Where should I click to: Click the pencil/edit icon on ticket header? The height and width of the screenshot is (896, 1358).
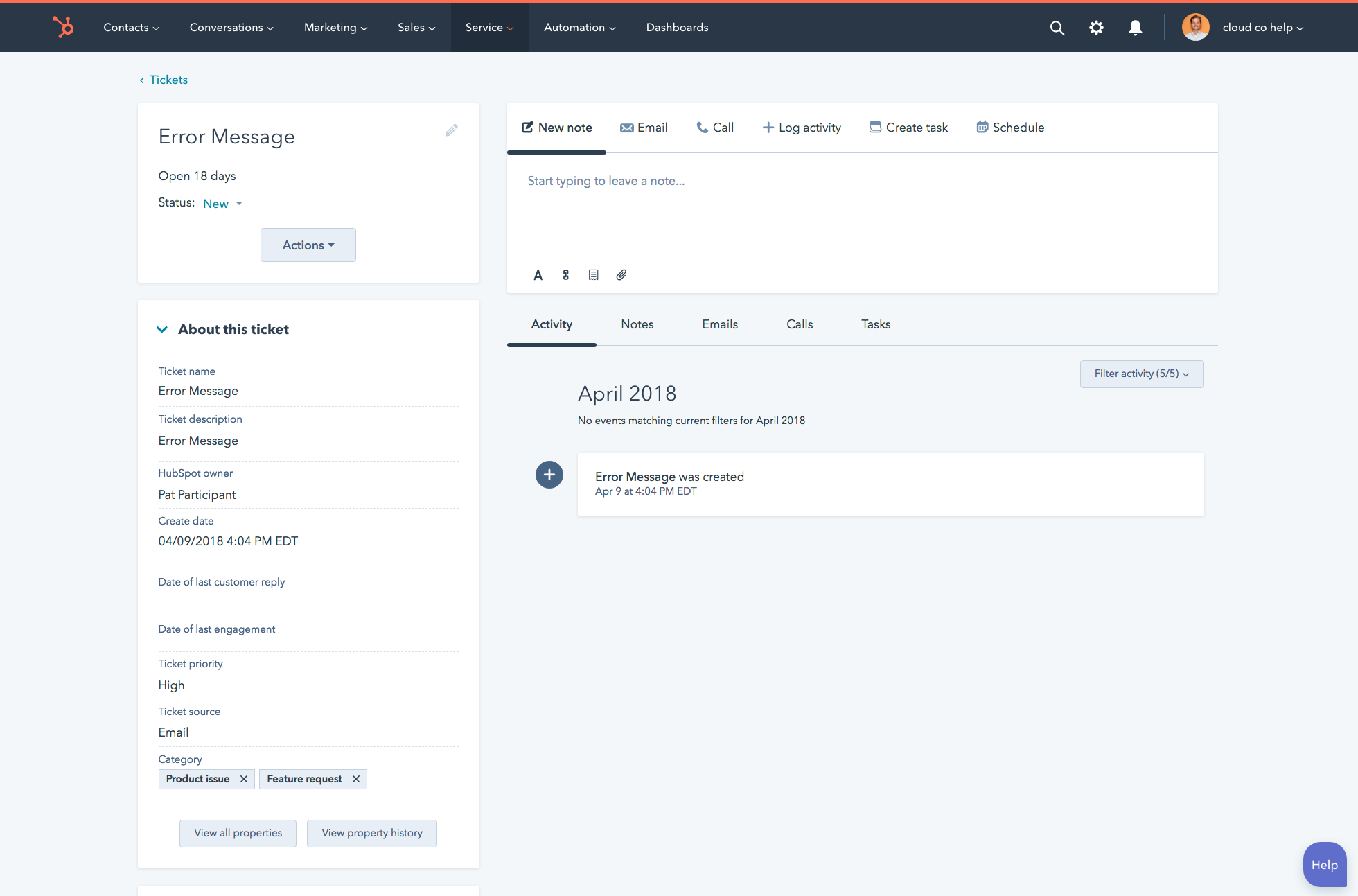[x=452, y=130]
